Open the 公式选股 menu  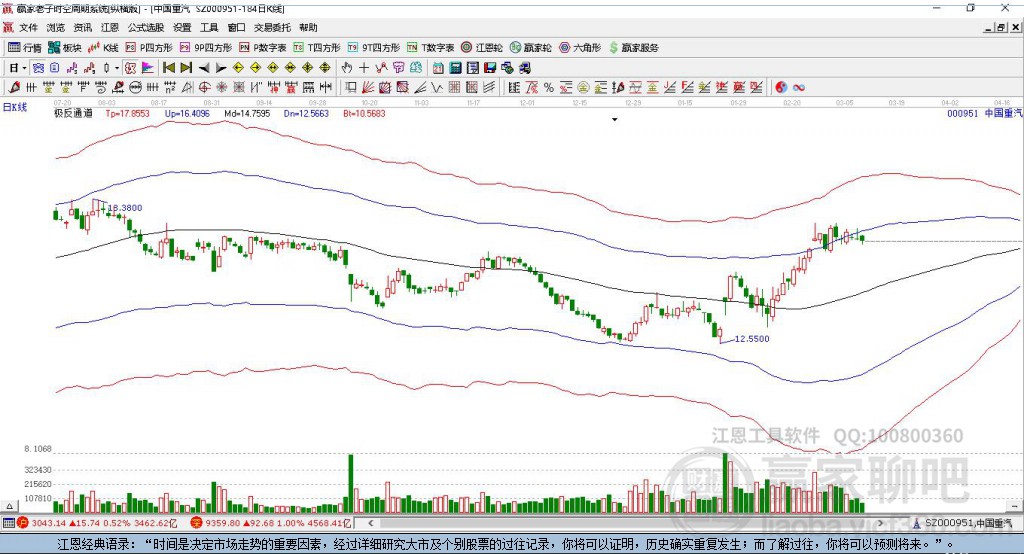coord(146,27)
